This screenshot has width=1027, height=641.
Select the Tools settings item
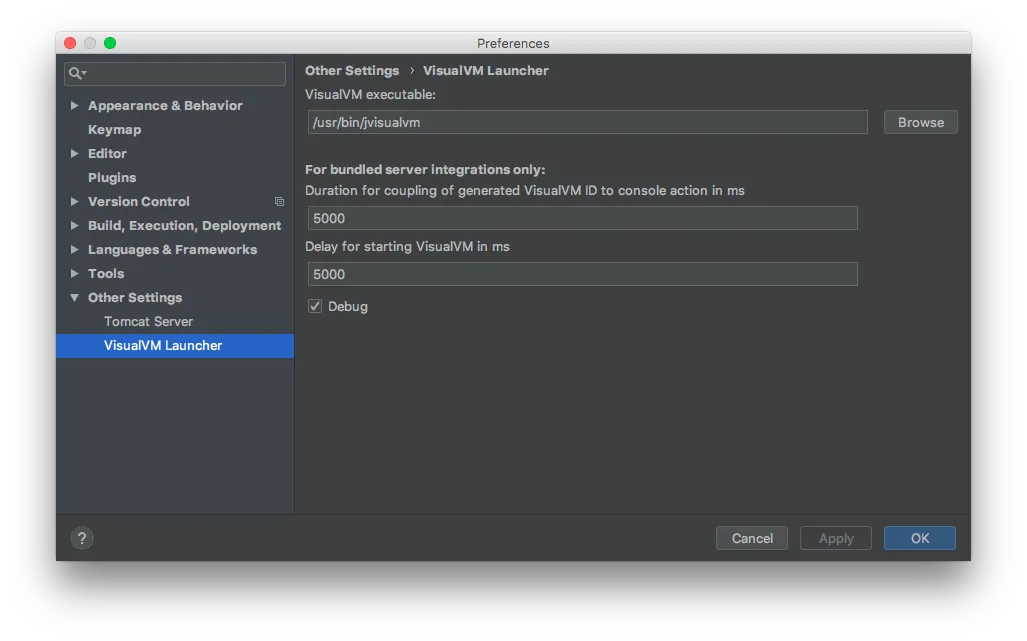click(106, 274)
